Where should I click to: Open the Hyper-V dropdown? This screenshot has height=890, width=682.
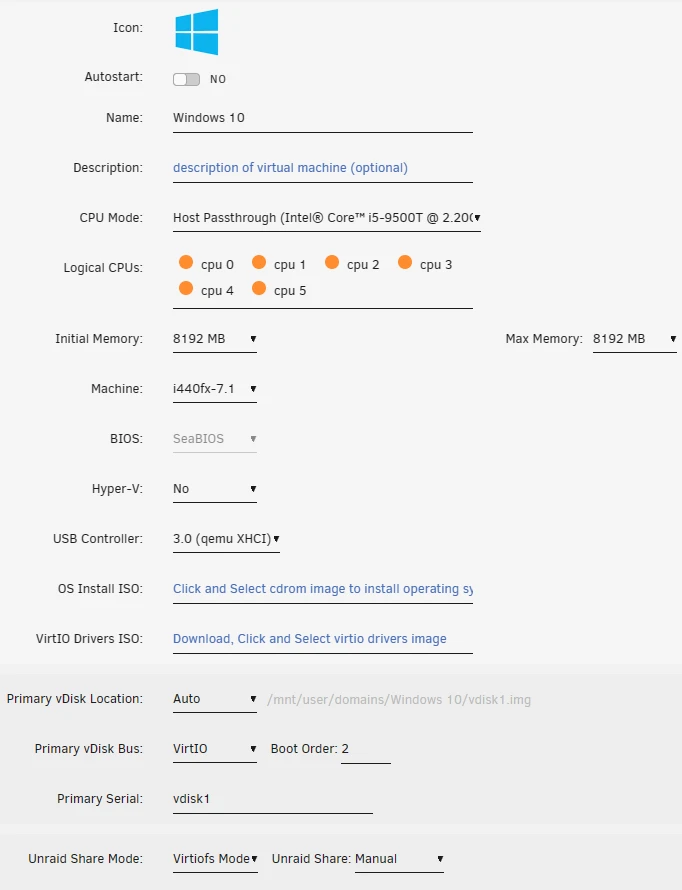coord(214,489)
